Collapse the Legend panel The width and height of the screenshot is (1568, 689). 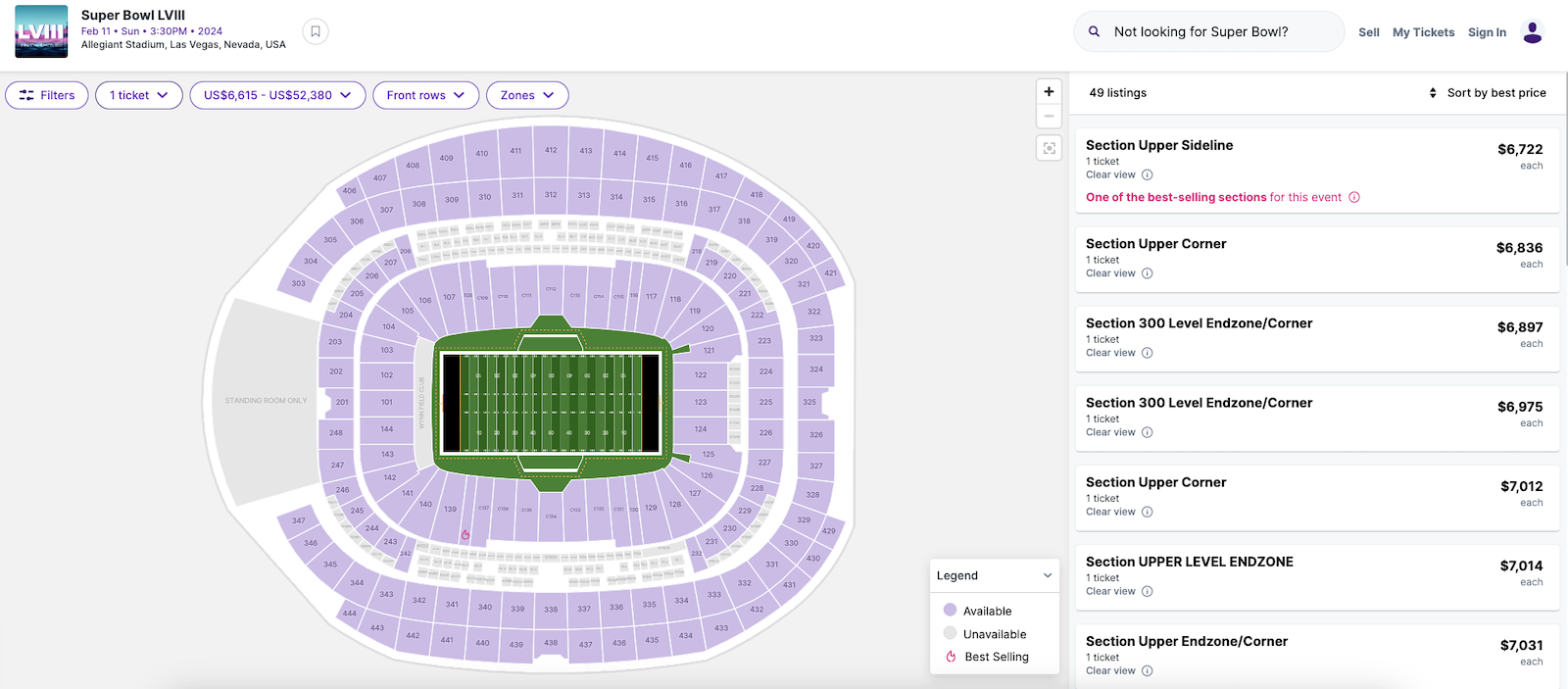pos(1048,575)
